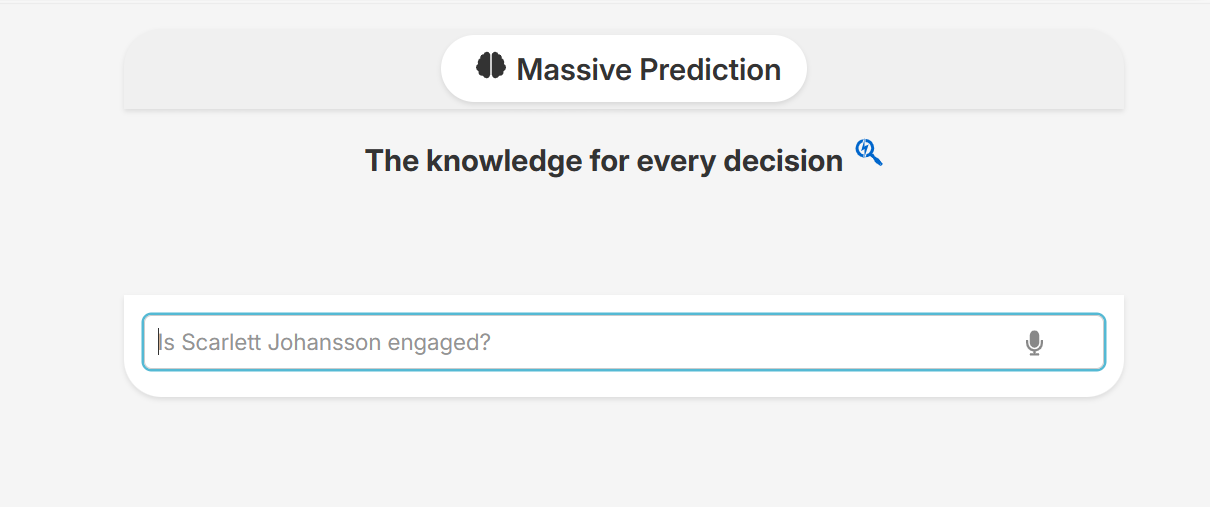This screenshot has width=1210, height=507.
Task: Click the empty page background below the search card
Action: point(620,455)
